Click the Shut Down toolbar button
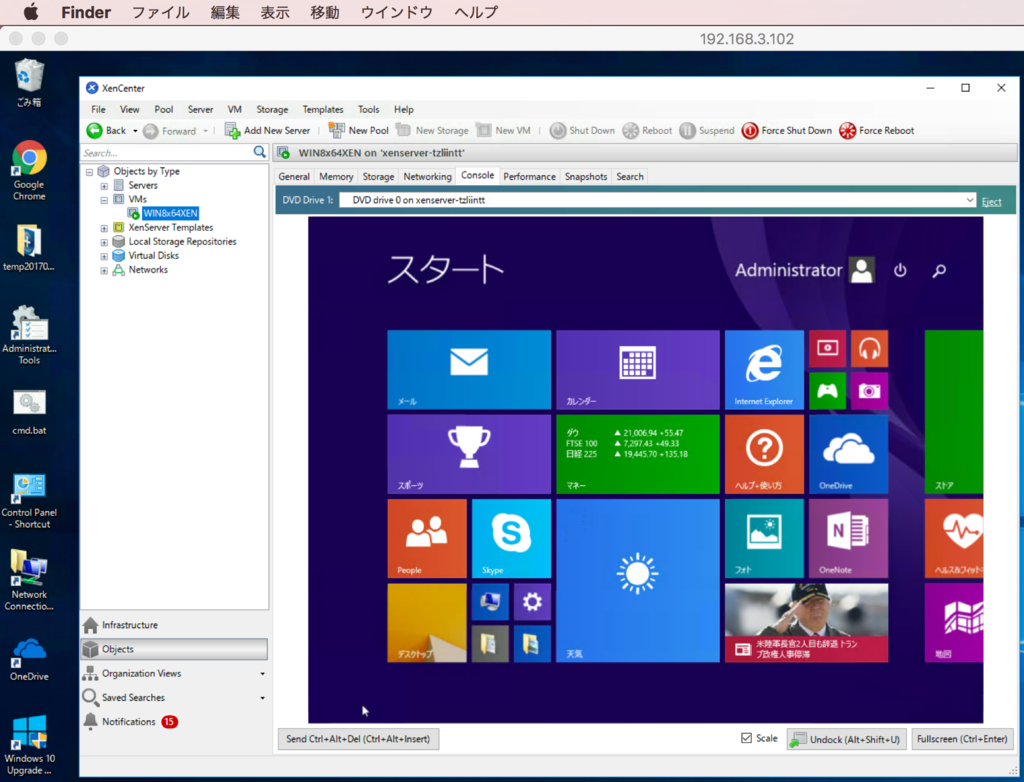Image resolution: width=1024 pixels, height=782 pixels. pos(583,131)
